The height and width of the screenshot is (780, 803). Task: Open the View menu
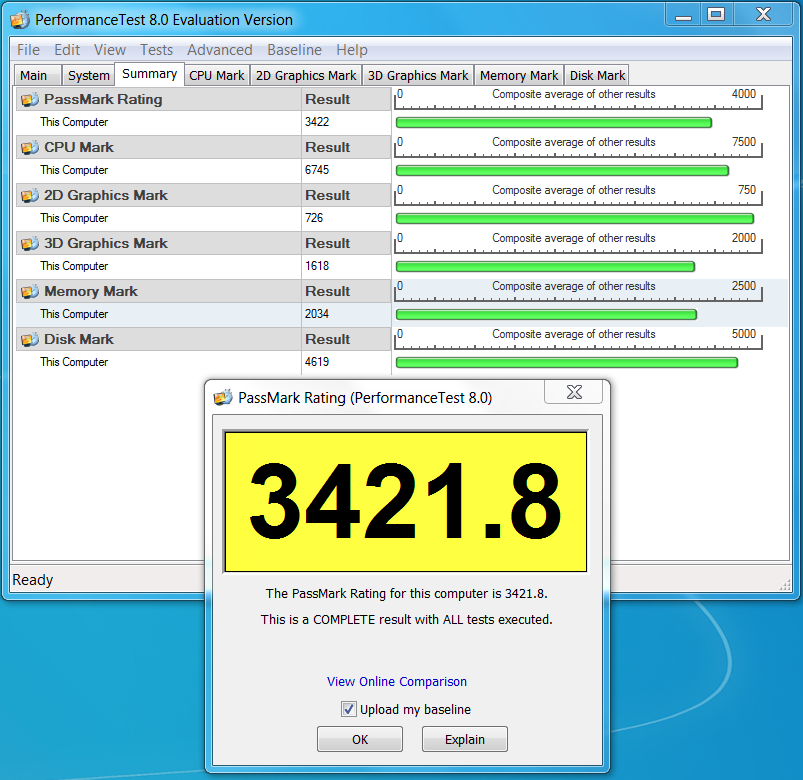pyautogui.click(x=110, y=50)
